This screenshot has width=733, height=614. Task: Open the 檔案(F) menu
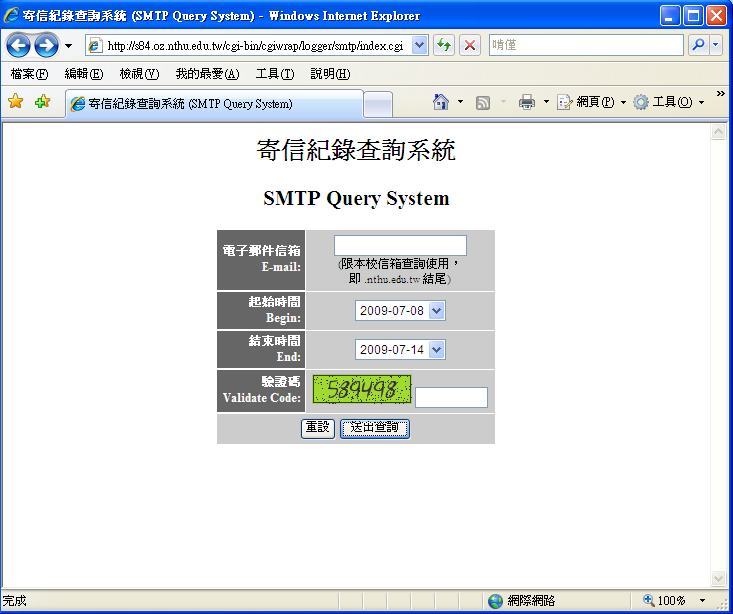[x=29, y=74]
